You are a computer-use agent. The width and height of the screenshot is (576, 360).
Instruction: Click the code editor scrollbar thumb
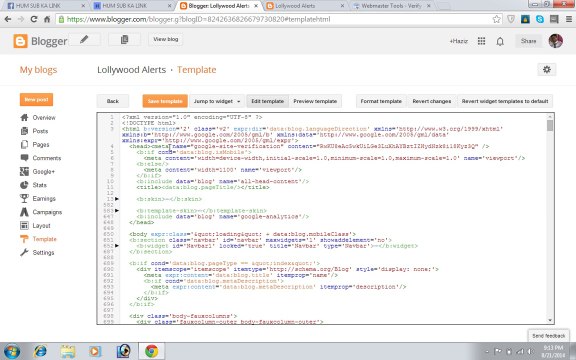[x=550, y=126]
